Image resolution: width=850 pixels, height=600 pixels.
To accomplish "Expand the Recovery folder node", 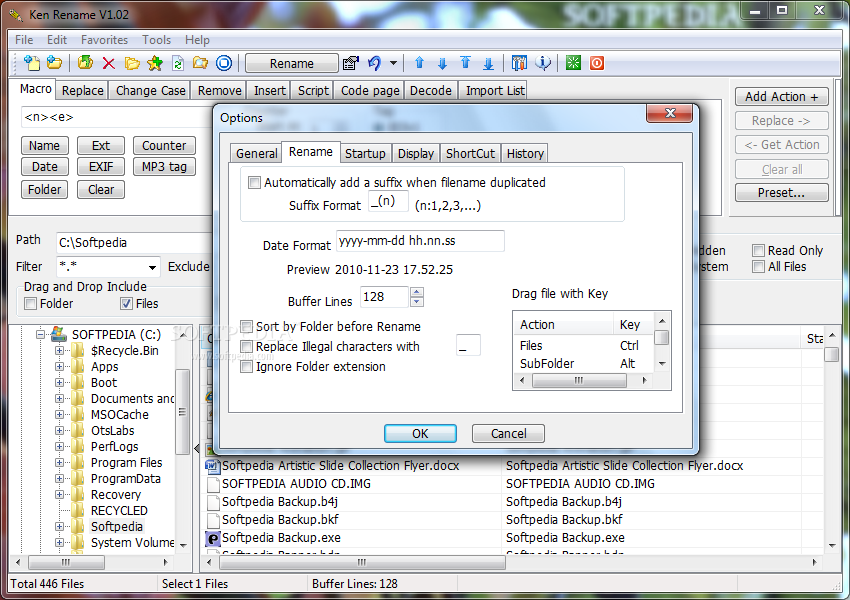I will point(59,495).
